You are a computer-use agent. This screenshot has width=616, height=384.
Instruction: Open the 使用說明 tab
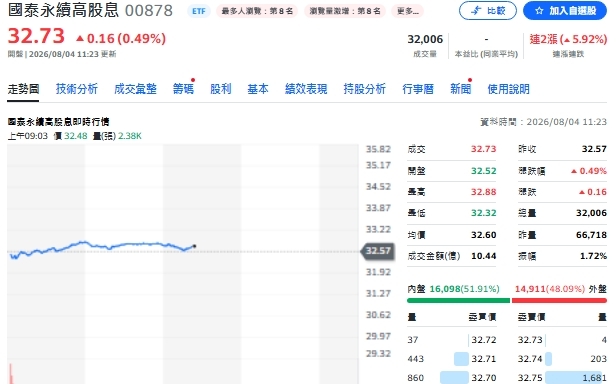(508, 89)
